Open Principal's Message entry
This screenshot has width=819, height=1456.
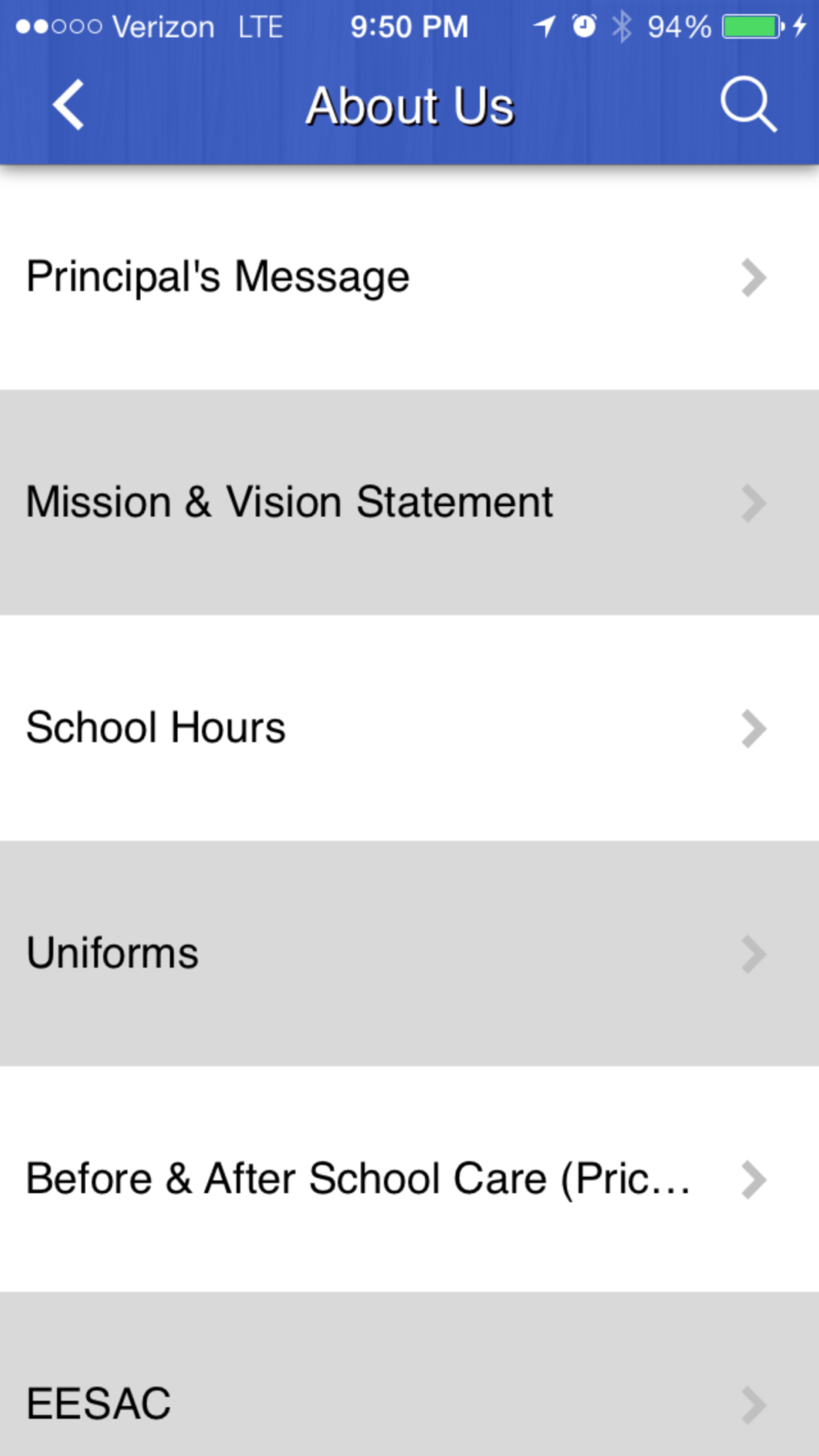tap(409, 278)
